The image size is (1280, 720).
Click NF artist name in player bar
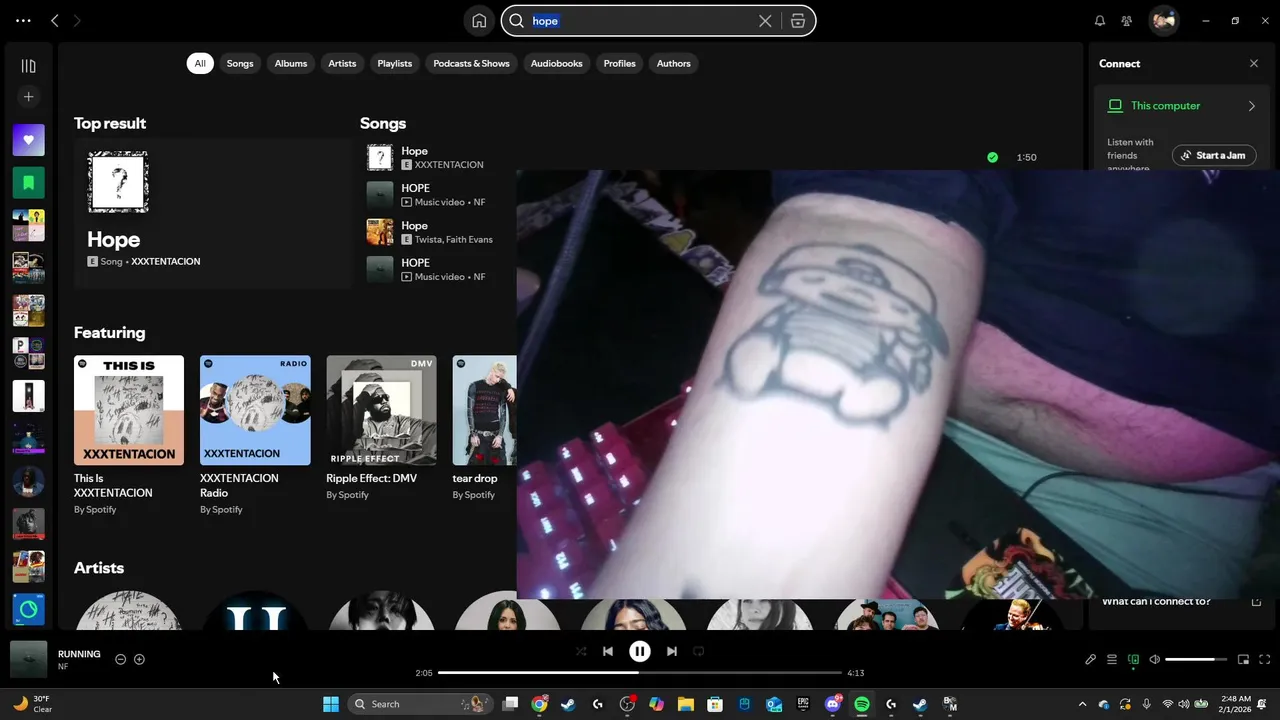coord(63,667)
